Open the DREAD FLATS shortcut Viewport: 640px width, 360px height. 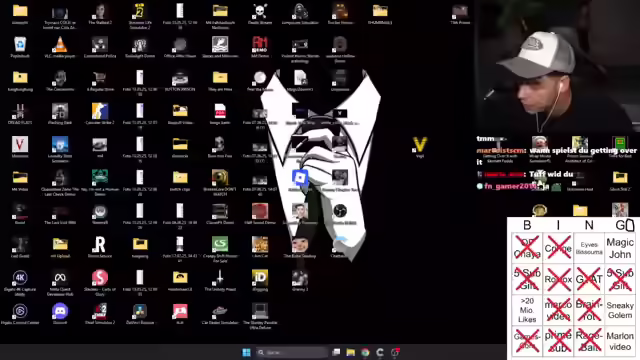point(20,111)
